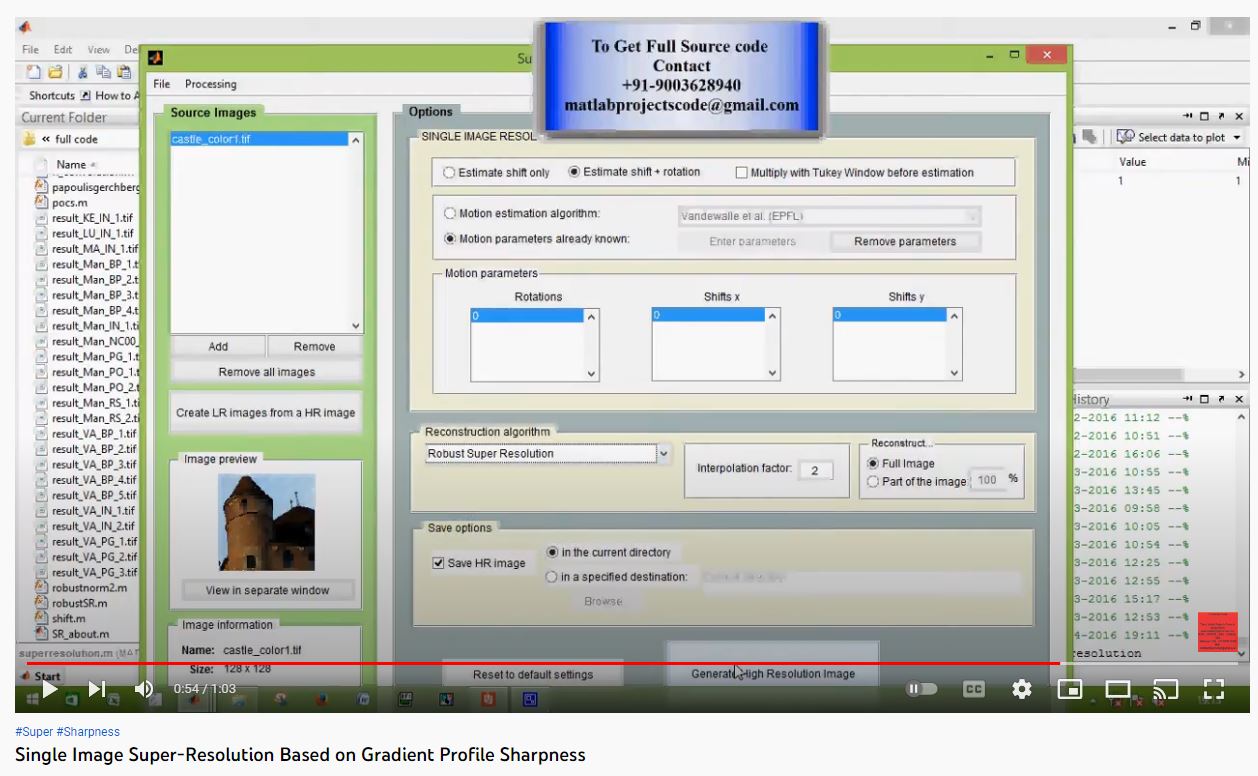Click Paste icon in MATLAB toolbar

(x=123, y=71)
